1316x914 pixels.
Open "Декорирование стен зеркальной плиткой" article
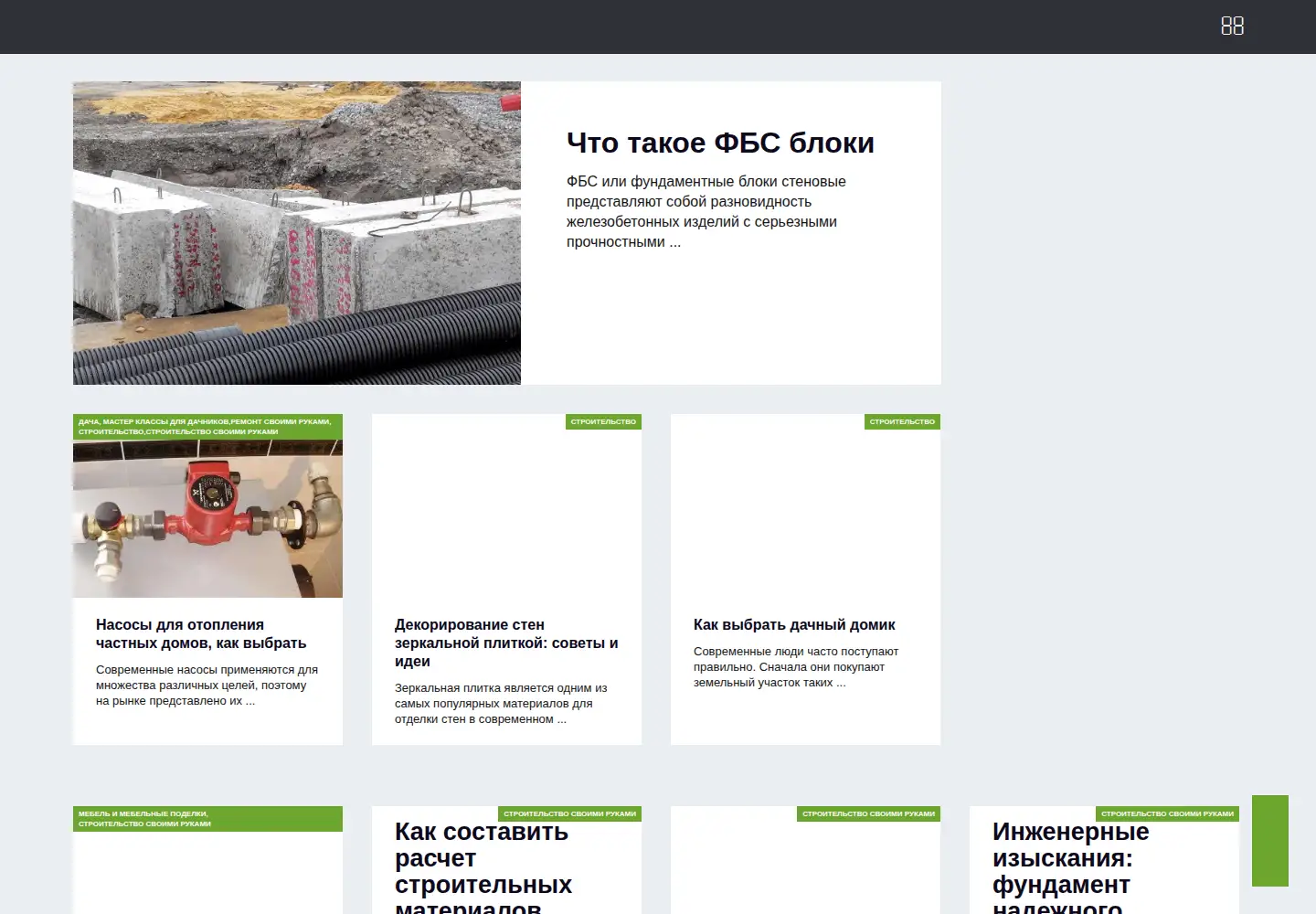click(x=506, y=643)
